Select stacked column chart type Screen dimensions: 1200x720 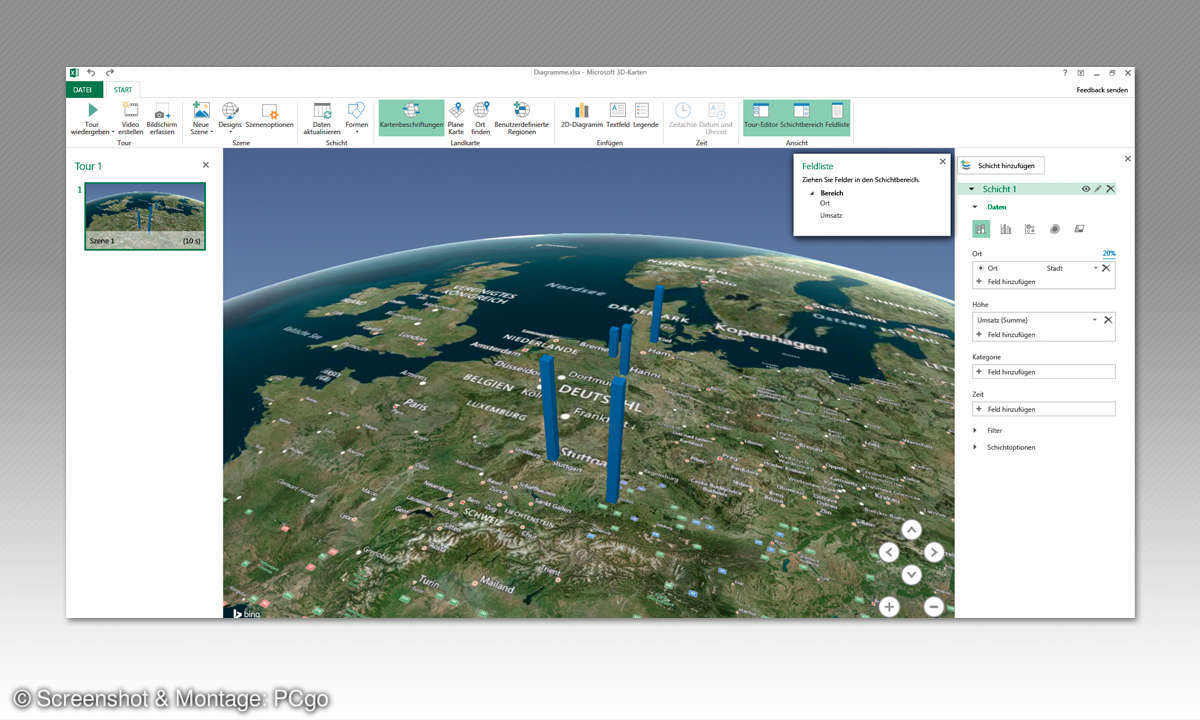pos(981,229)
